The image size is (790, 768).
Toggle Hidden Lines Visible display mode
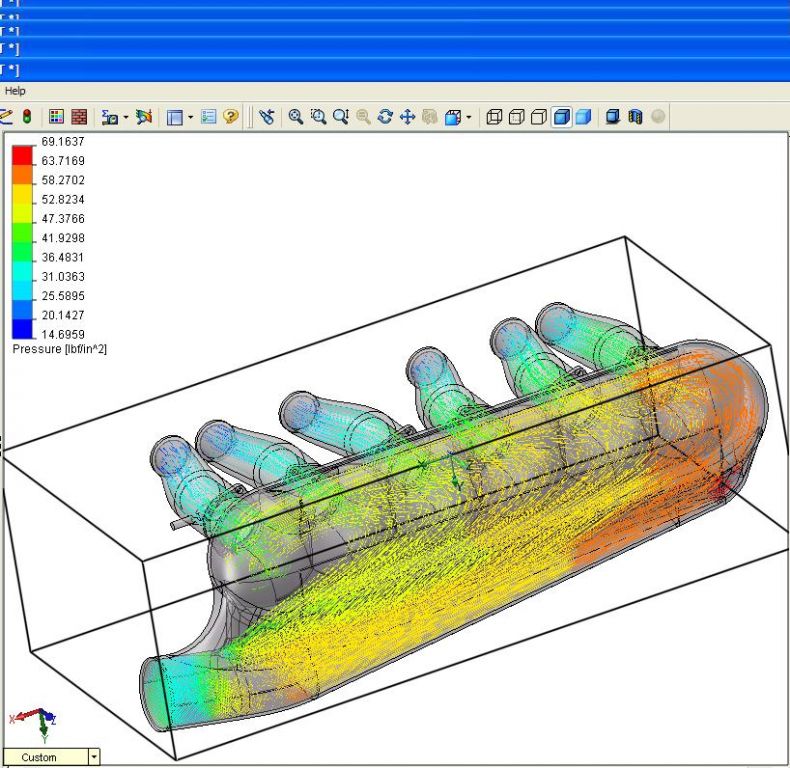[516, 117]
